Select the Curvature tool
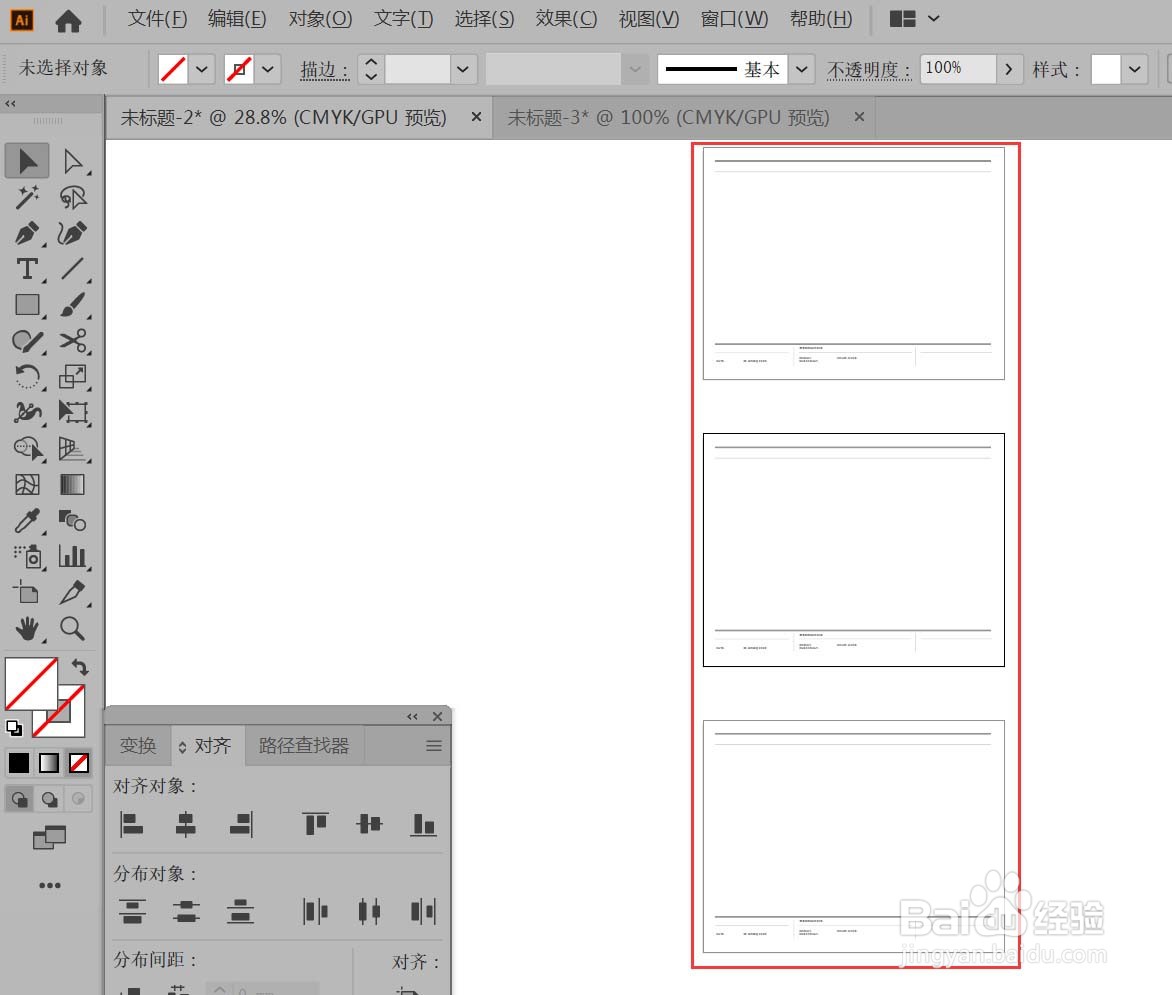Screen dimensions: 1172x995 click(73, 233)
